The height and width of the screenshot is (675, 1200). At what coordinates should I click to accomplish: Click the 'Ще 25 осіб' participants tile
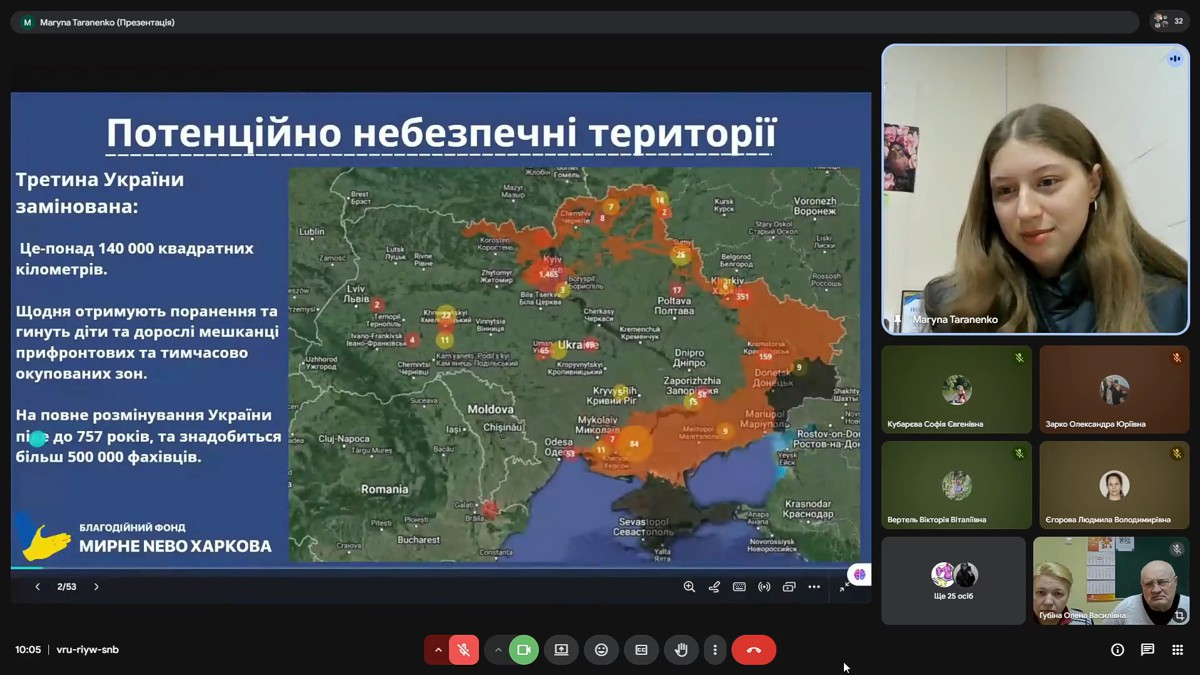pyautogui.click(x=953, y=581)
